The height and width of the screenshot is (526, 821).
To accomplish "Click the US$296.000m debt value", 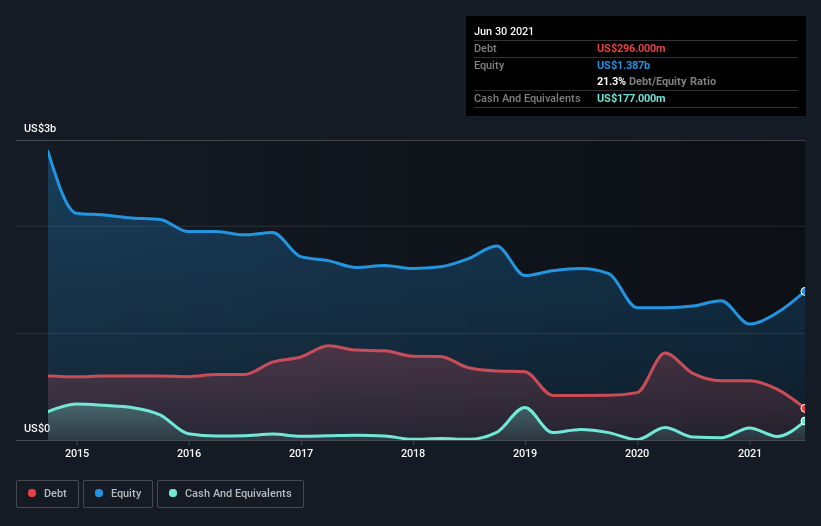I will pos(631,48).
